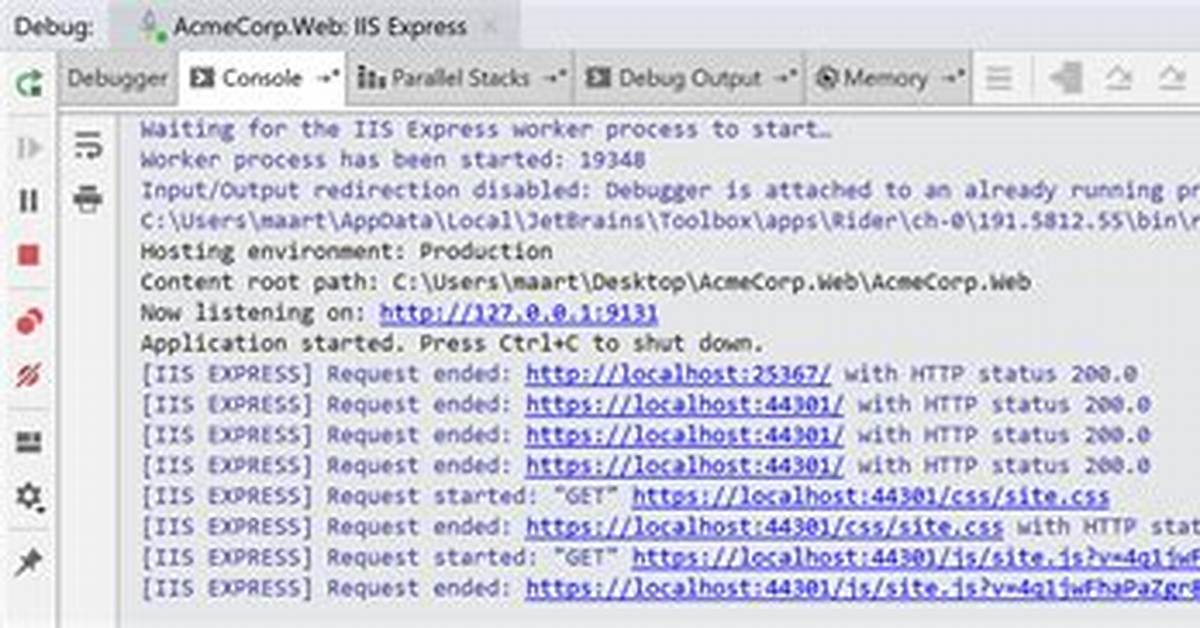Screen dimensions: 1200x628
Task: Click AcmeCorp.Web run configuration icon in title
Action: tap(152, 26)
